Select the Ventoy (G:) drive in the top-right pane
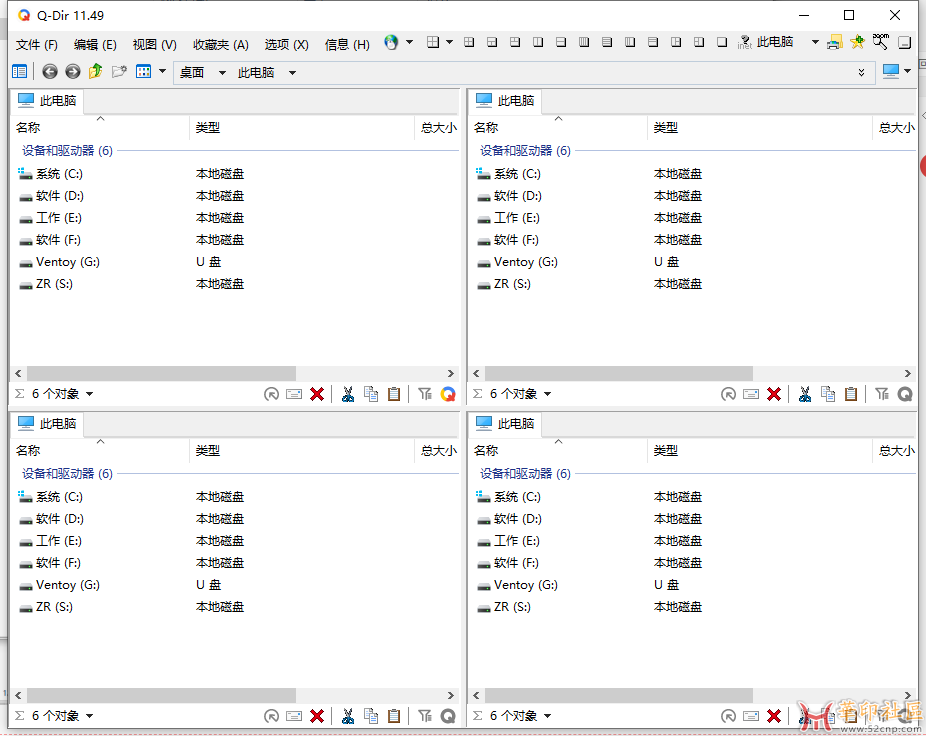Viewport: 926px width, 736px height. (525, 262)
